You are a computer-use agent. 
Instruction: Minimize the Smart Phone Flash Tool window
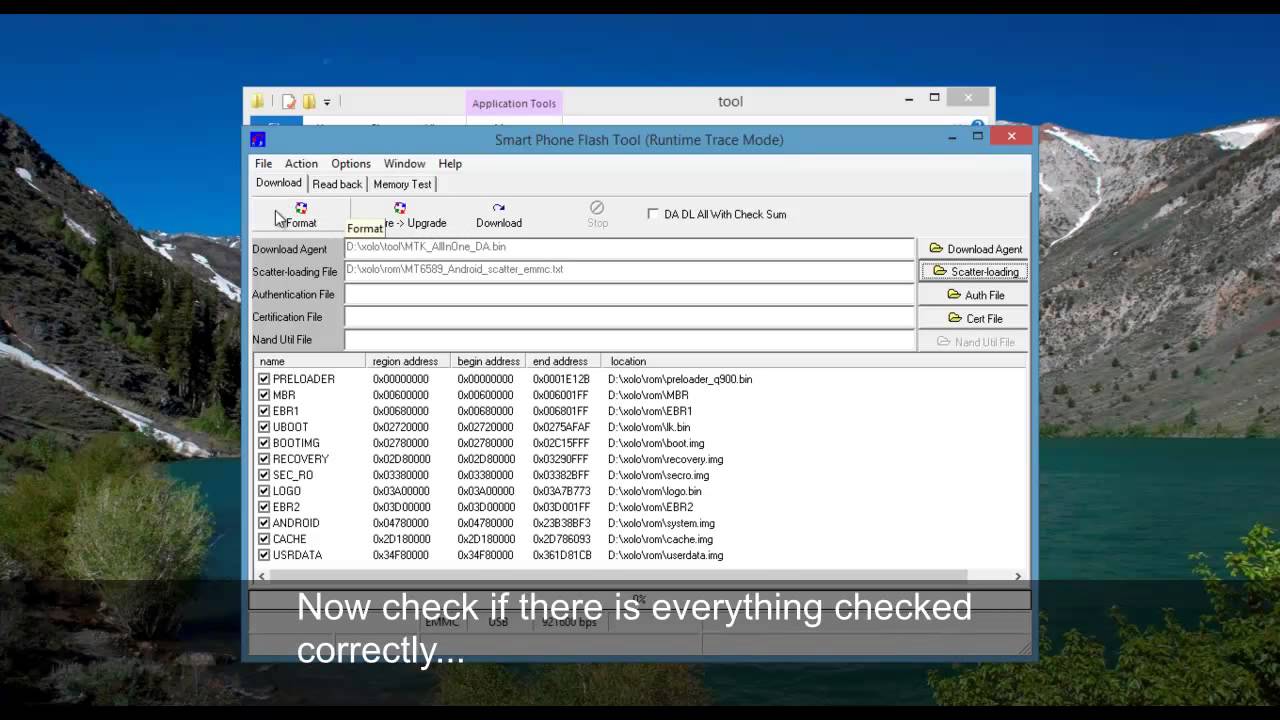click(953, 137)
